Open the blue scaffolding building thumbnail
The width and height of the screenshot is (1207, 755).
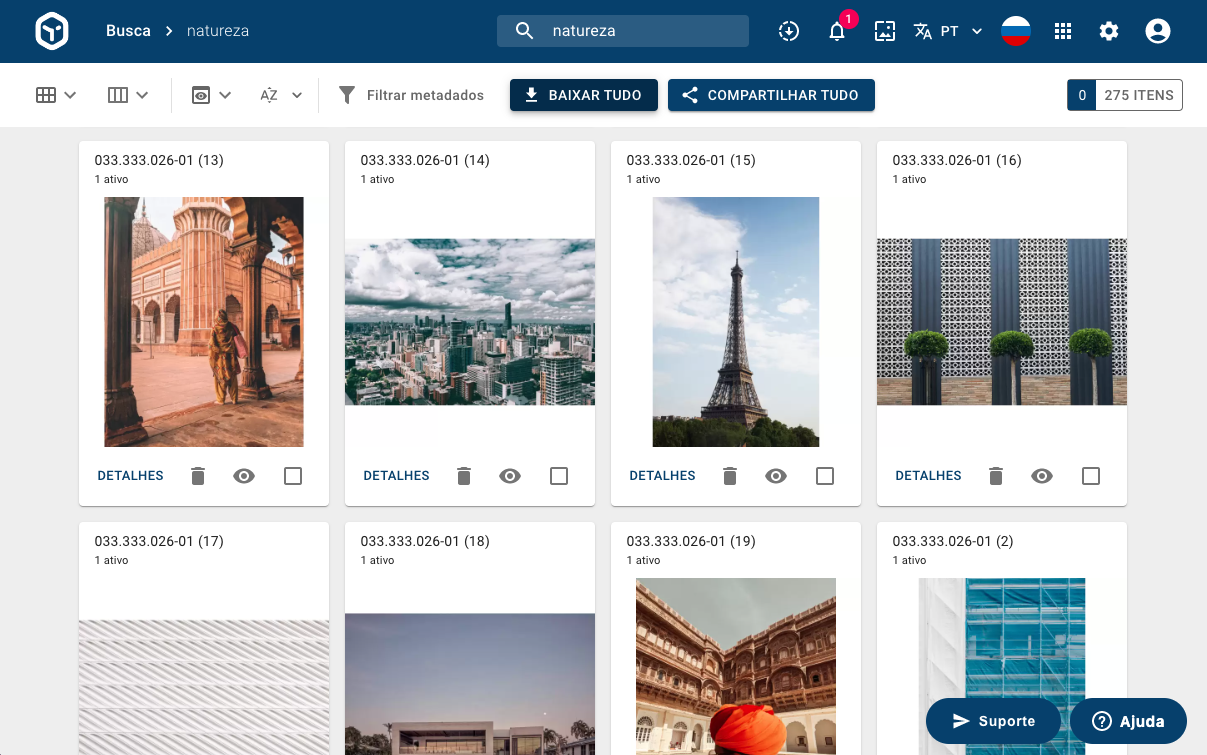click(1002, 666)
